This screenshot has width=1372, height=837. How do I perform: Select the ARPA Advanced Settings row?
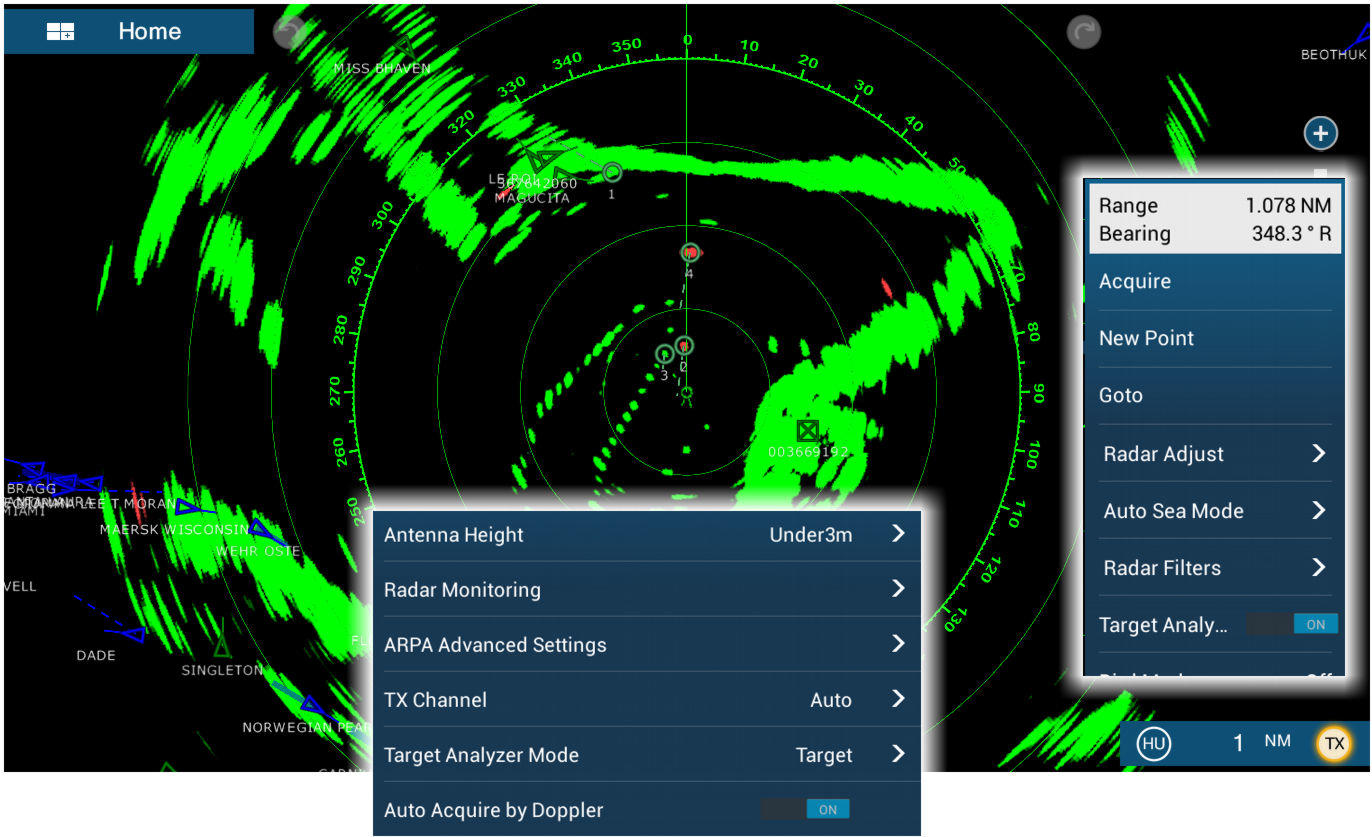647,644
